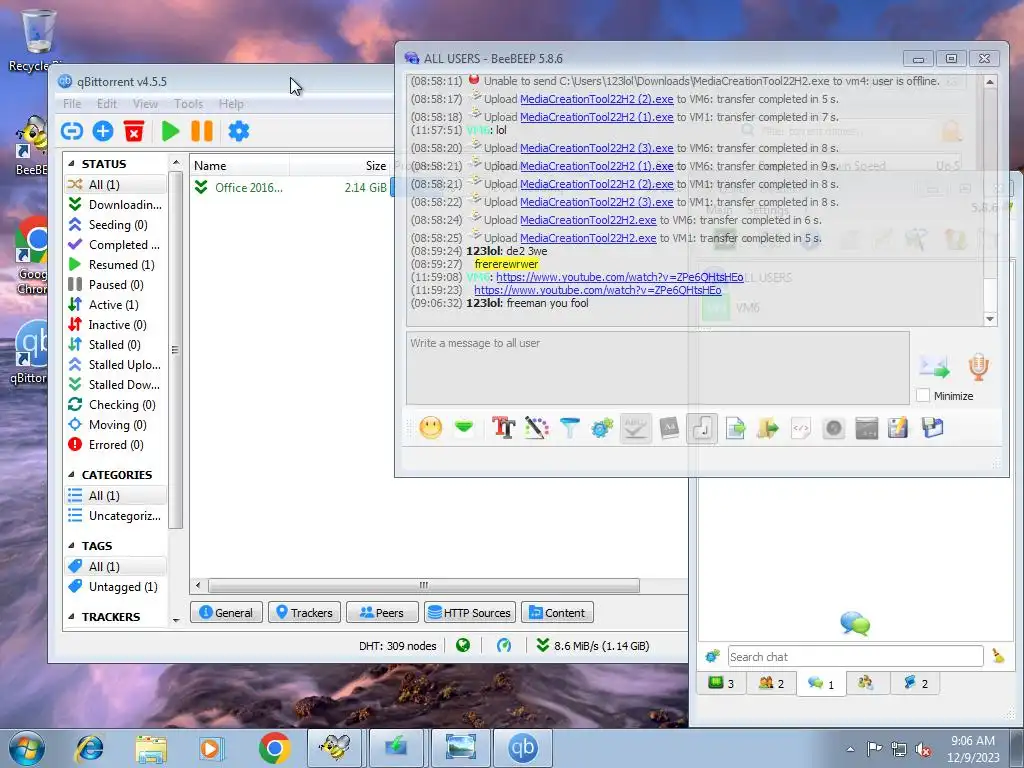Tick the Minimize checkbox in BeeBEEP
Viewport: 1024px width, 768px height.
[923, 395]
